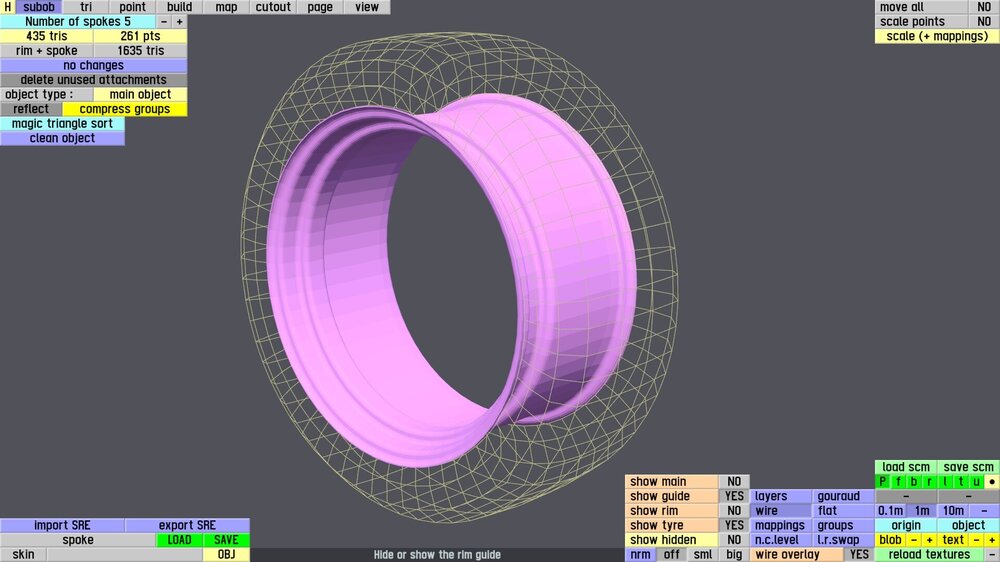Change object type main object value
Screen dimensions: 1000x562
[x=140, y=94]
